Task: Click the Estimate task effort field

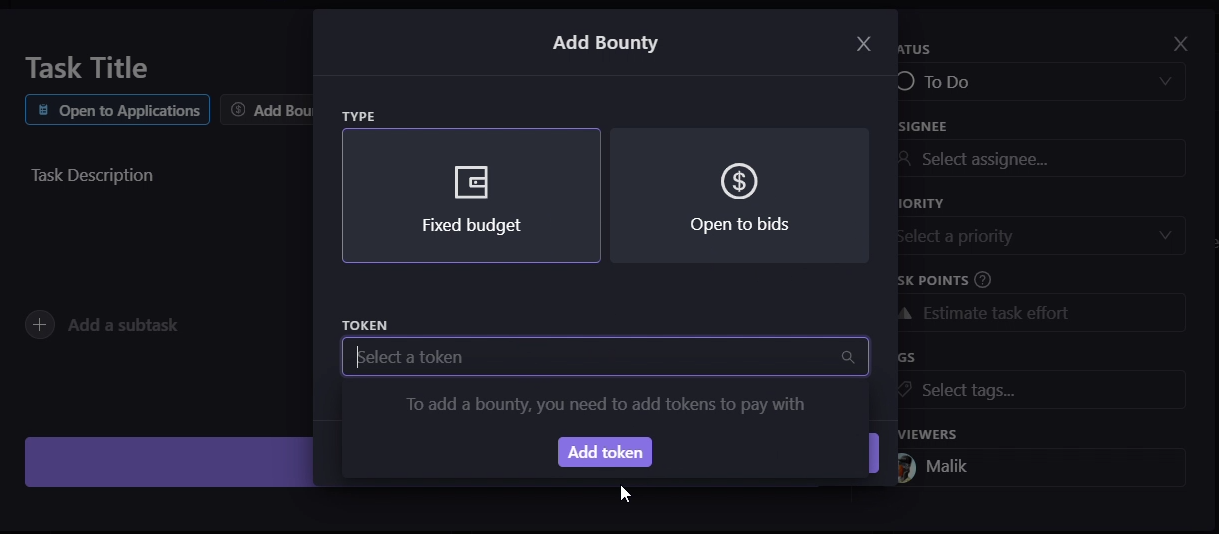Action: (1040, 313)
